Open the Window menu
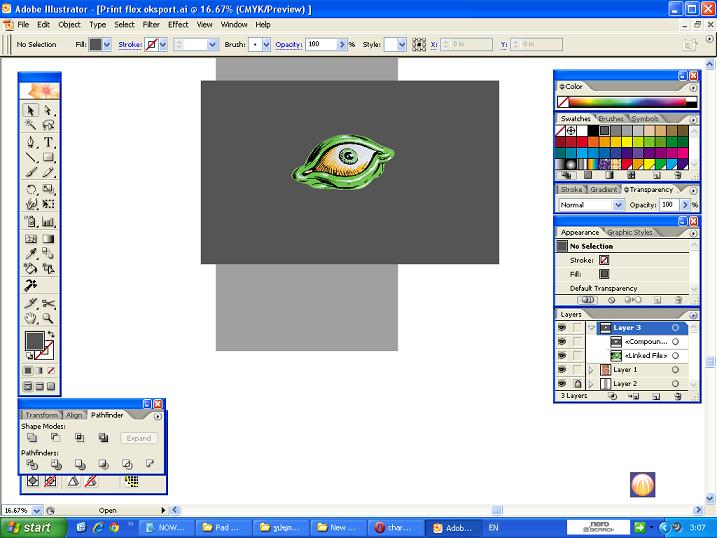The width and height of the screenshot is (717, 538). (x=234, y=25)
